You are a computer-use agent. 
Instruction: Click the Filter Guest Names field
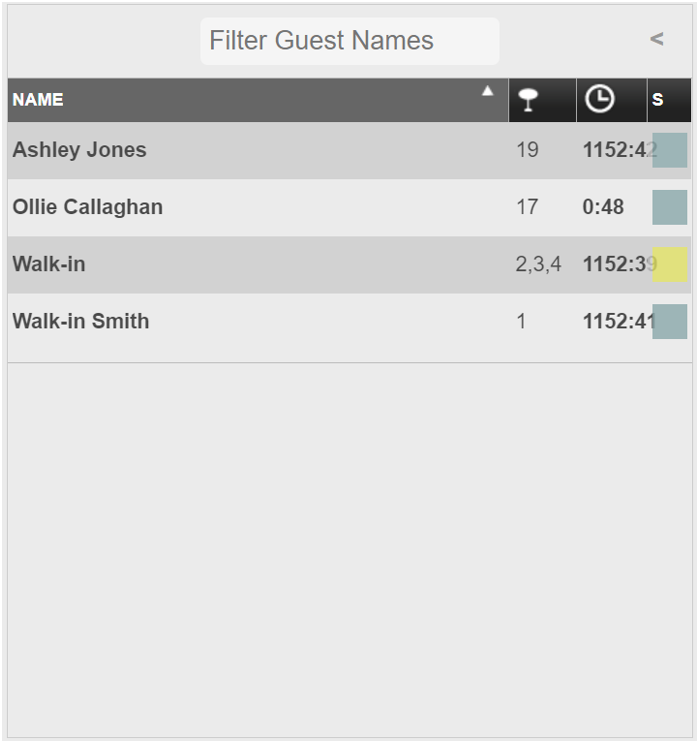pyautogui.click(x=349, y=41)
